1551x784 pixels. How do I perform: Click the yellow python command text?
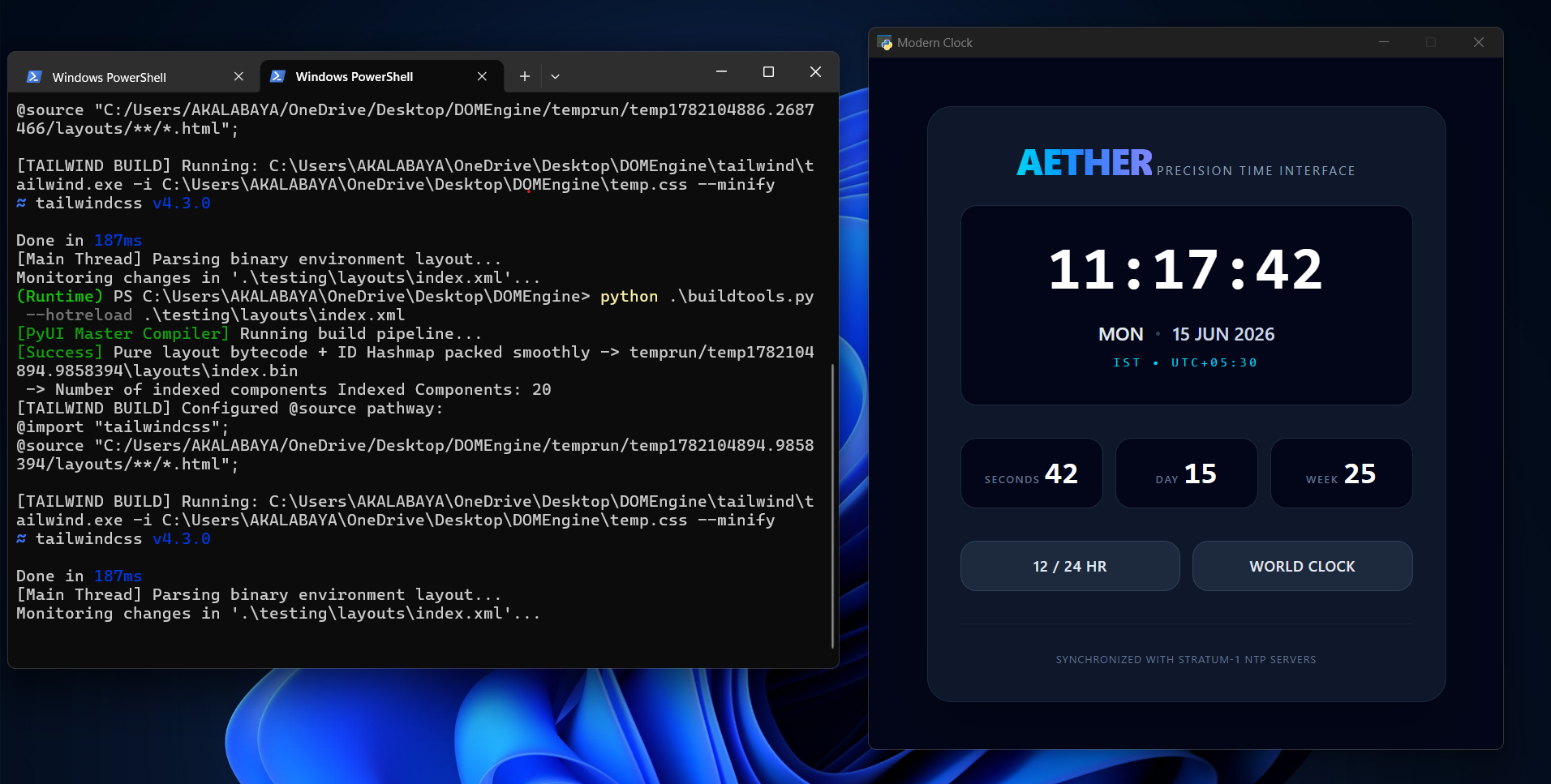pos(629,296)
